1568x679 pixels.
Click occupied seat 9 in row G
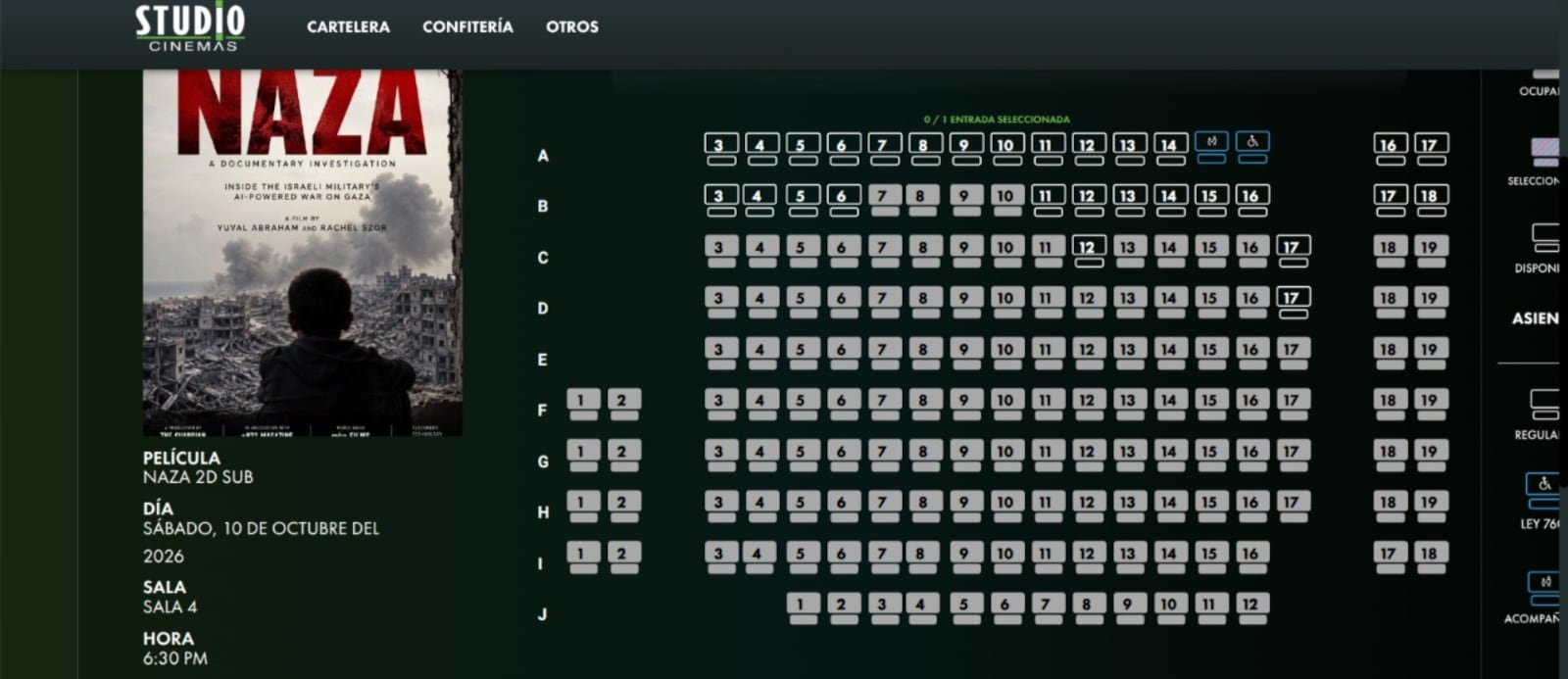coord(966,455)
